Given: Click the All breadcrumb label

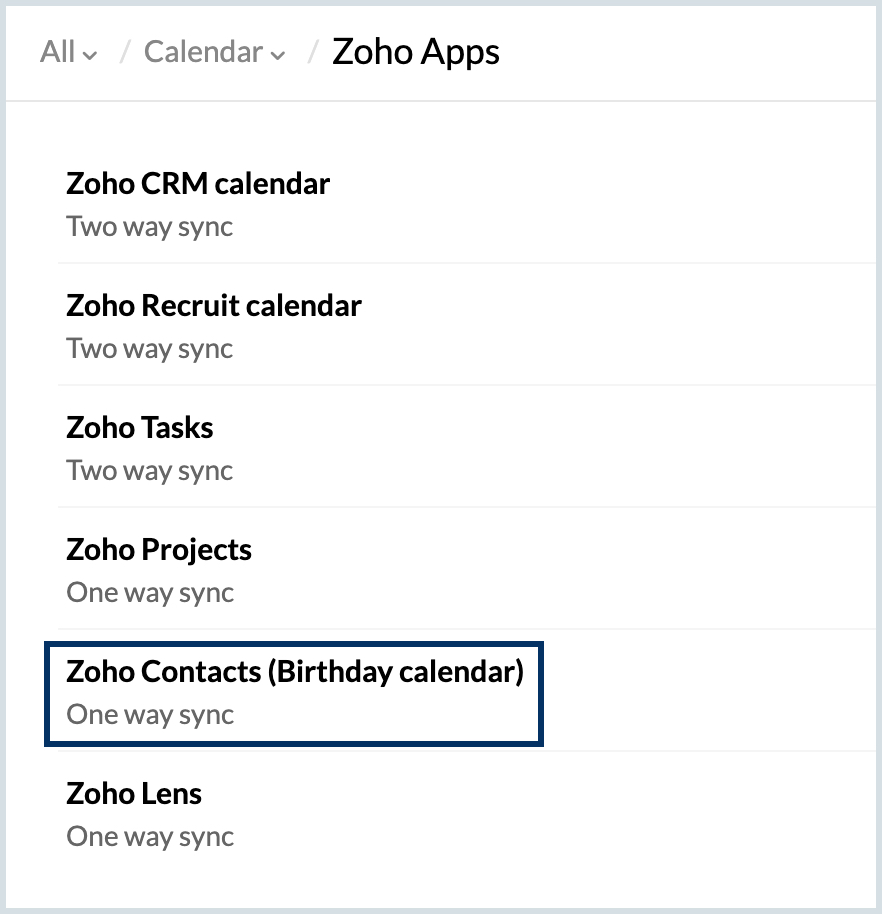Looking at the screenshot, I should click(58, 52).
